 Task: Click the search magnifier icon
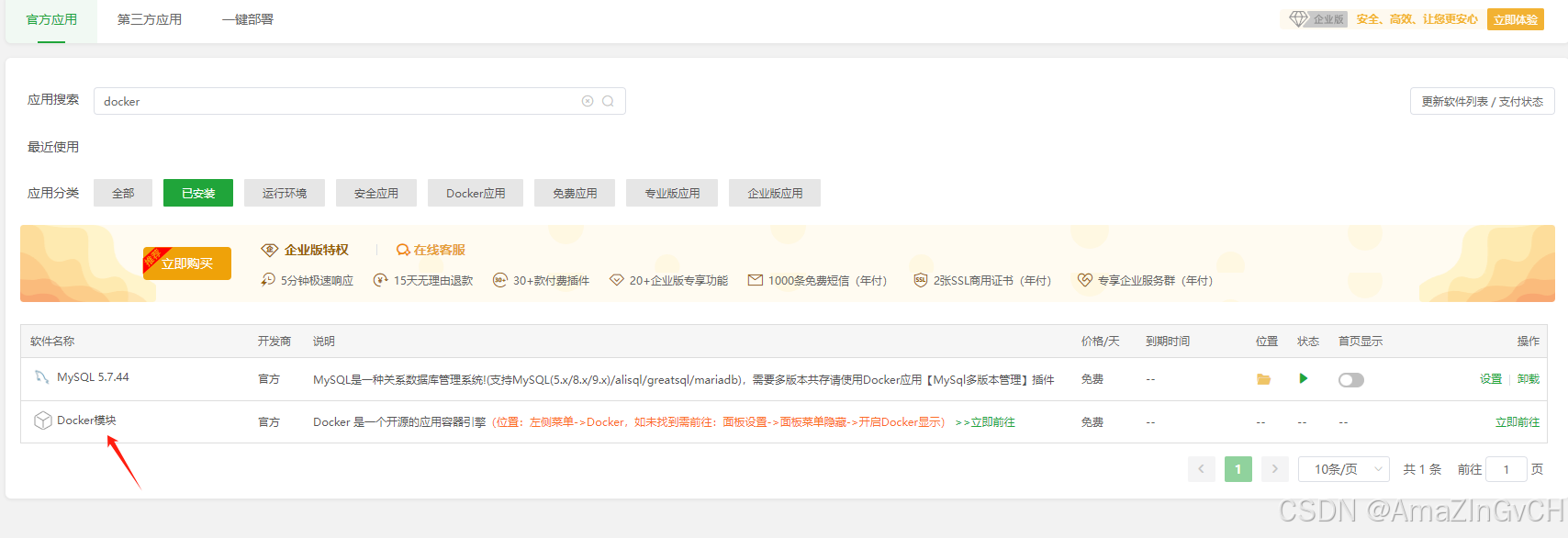coord(608,101)
